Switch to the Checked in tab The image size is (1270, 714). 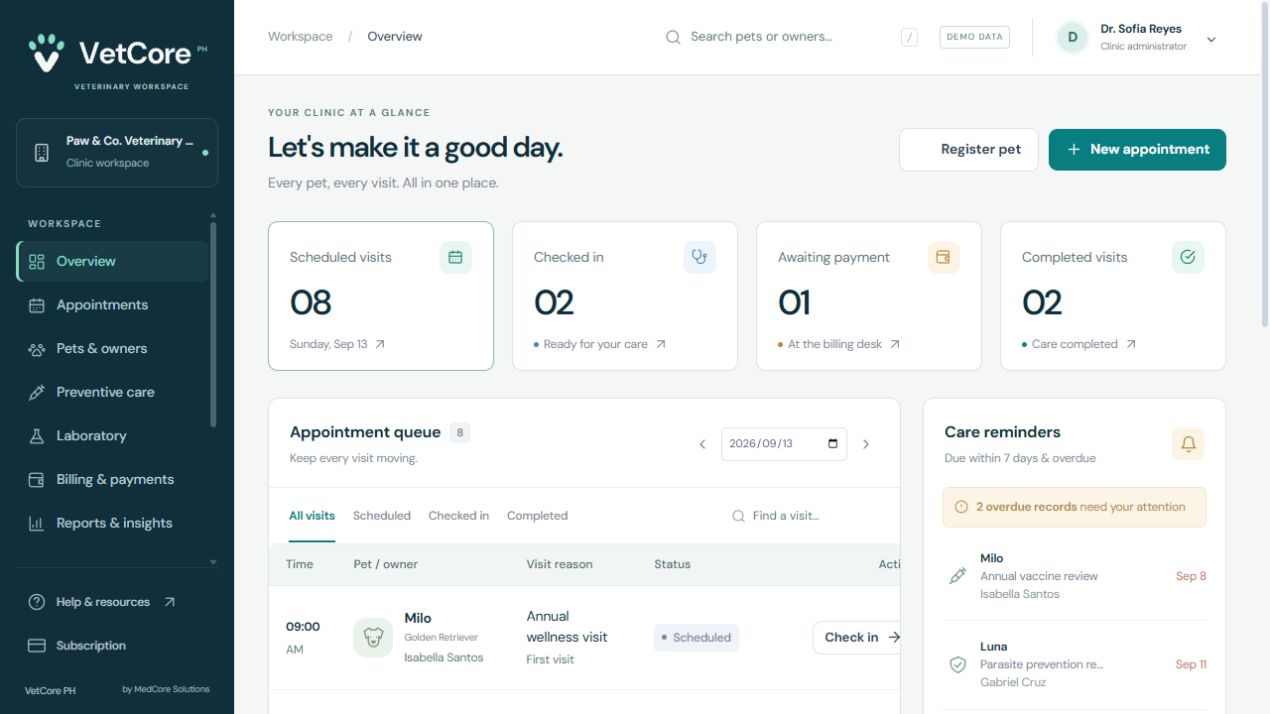(x=459, y=516)
